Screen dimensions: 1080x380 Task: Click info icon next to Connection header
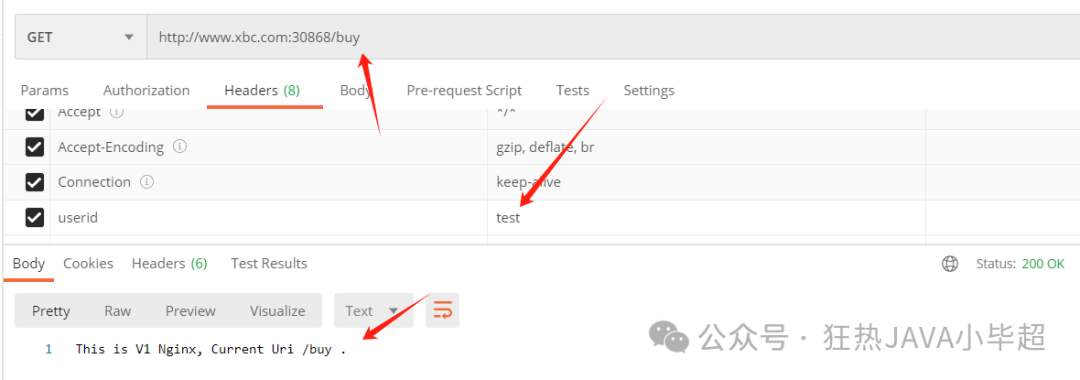pos(147,182)
